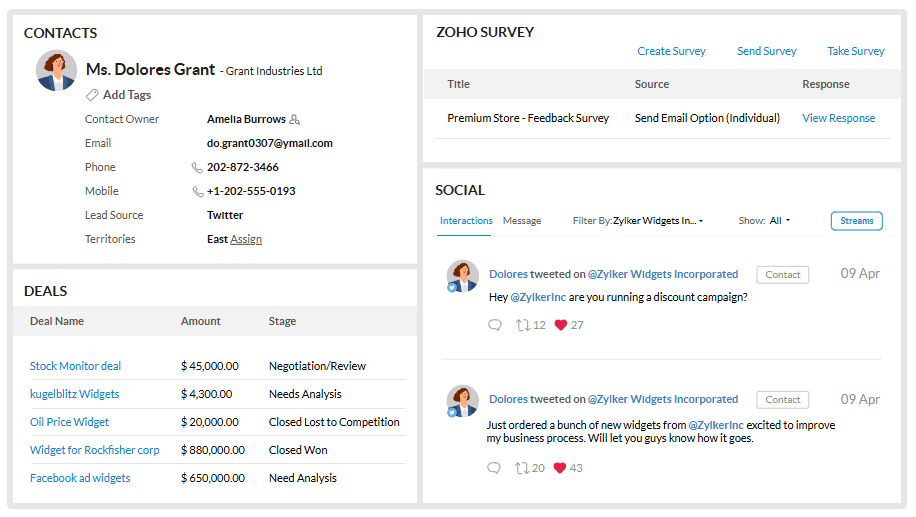
Task: Click the mobile call icon beside +1-202-555-0193
Action: (198, 192)
